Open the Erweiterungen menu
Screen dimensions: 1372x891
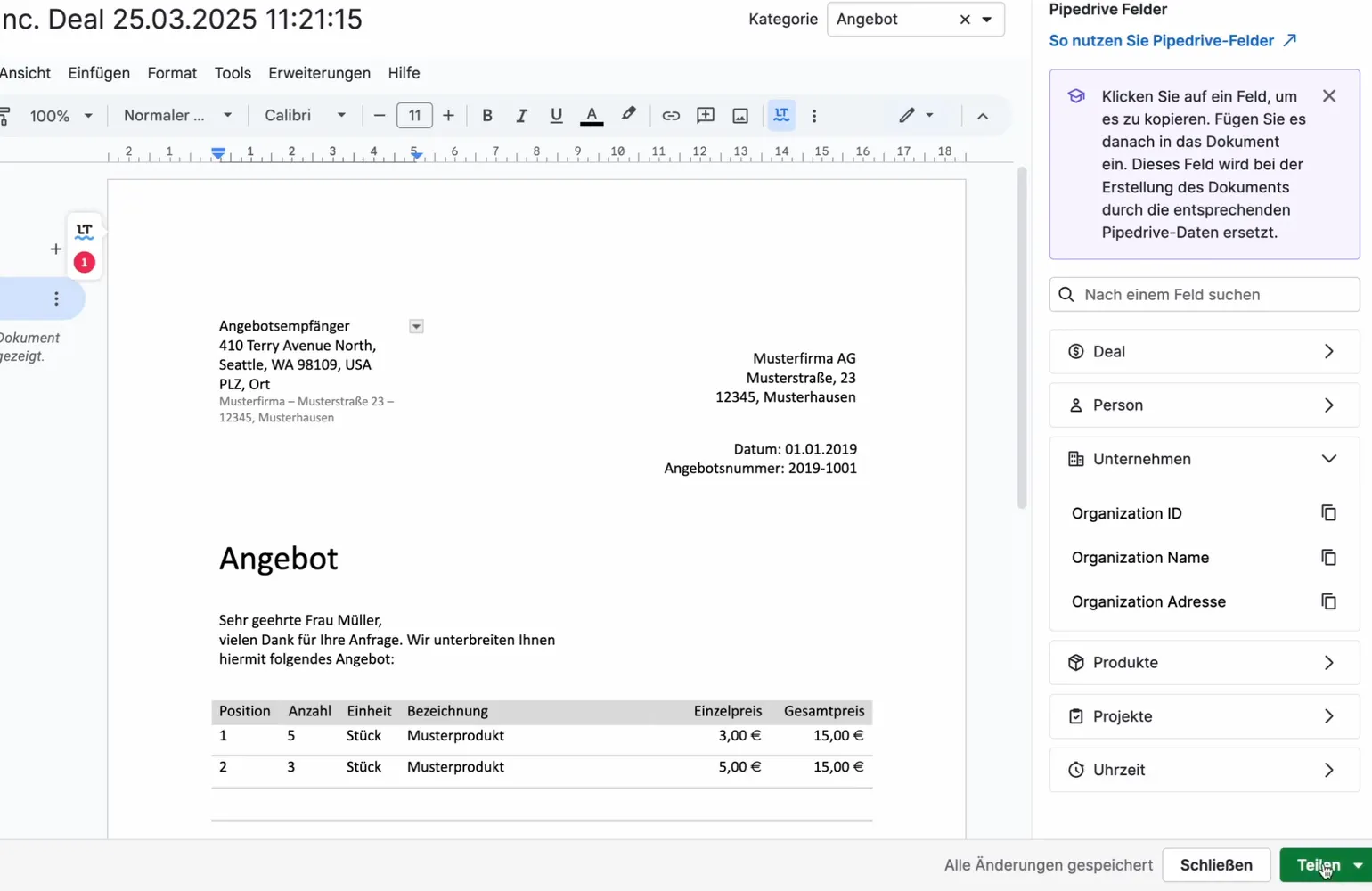click(x=319, y=73)
